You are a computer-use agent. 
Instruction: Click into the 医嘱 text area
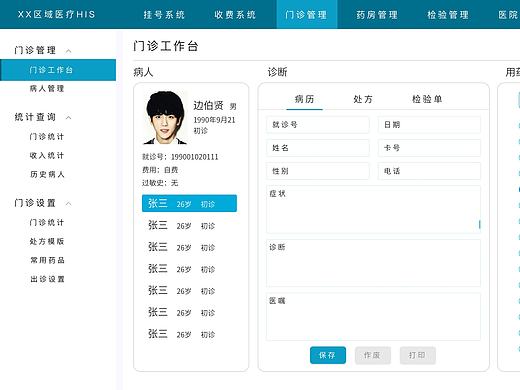point(373,317)
